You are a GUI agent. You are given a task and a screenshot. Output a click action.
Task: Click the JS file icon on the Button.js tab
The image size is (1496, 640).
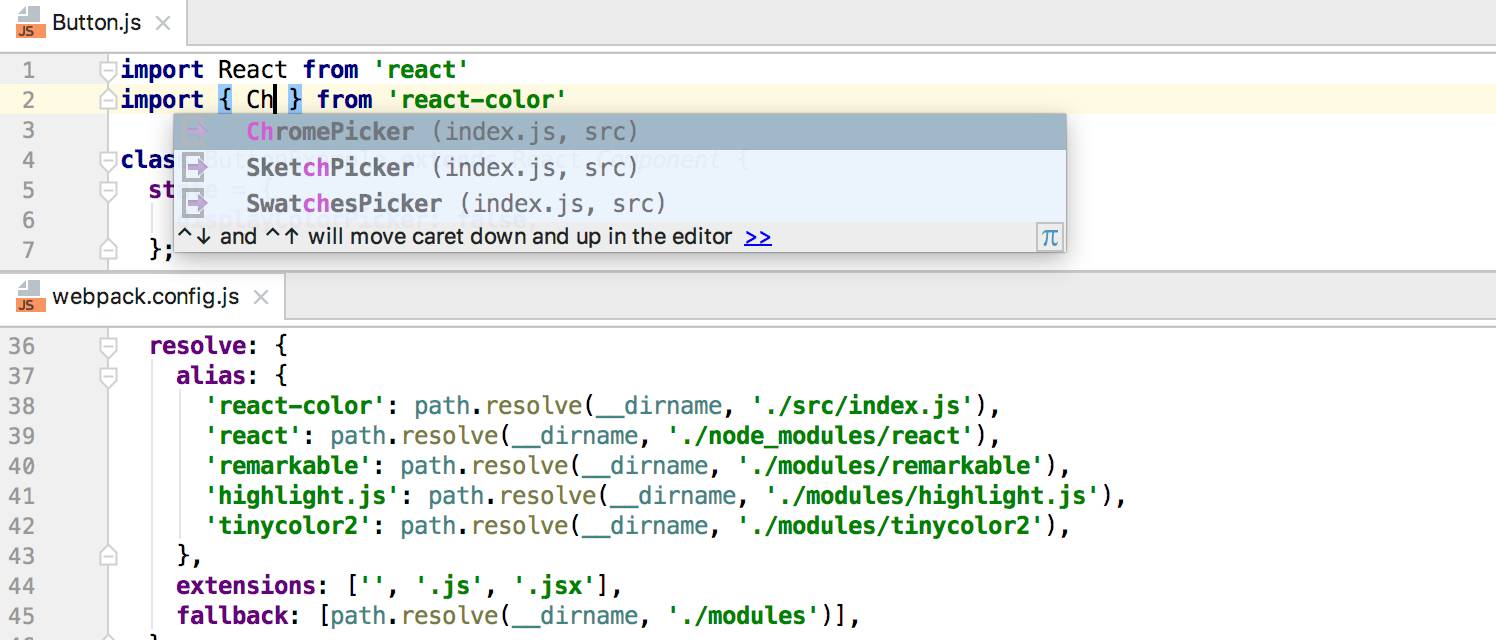(27, 23)
